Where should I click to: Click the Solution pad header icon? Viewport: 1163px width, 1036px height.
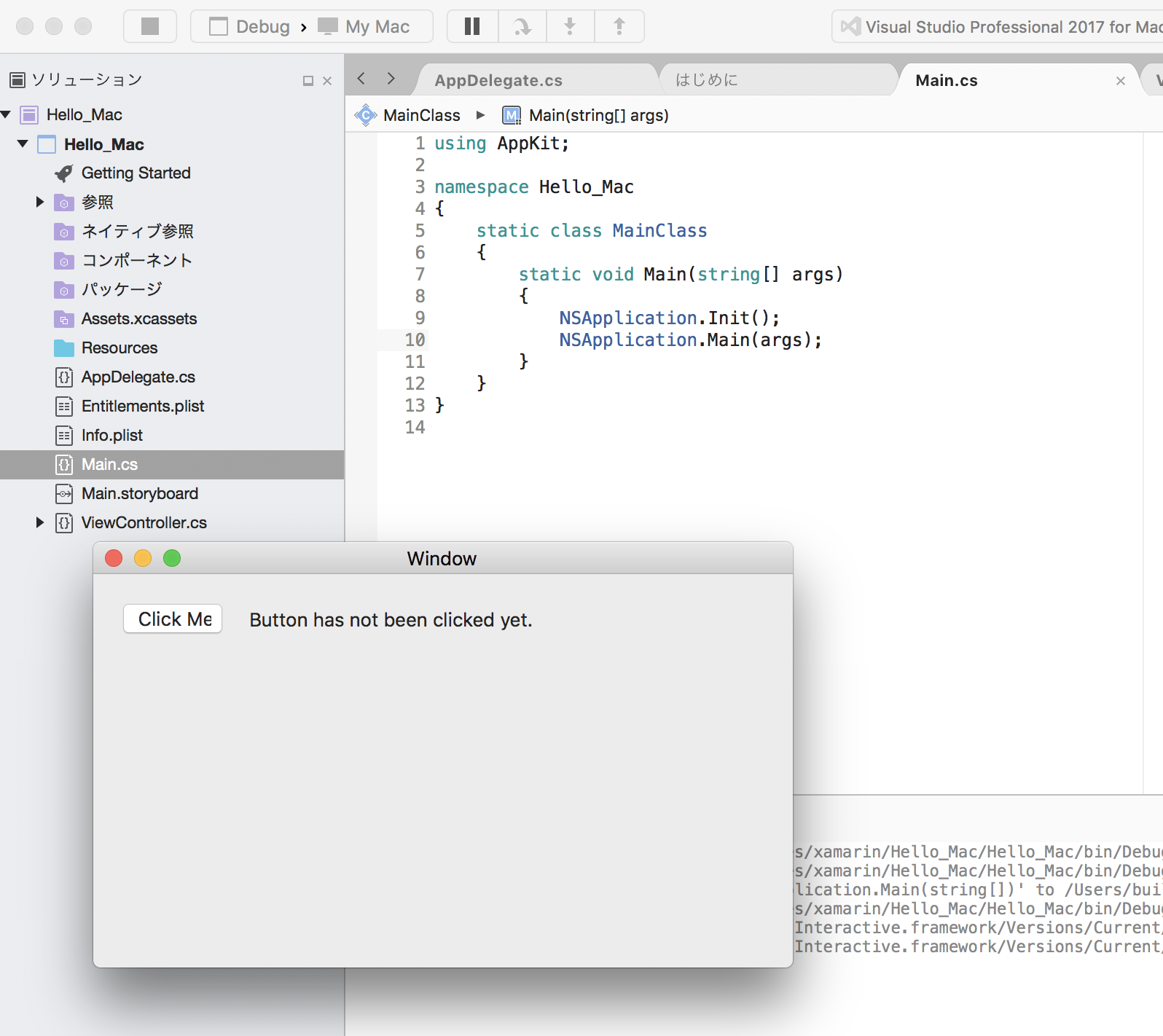point(17,79)
